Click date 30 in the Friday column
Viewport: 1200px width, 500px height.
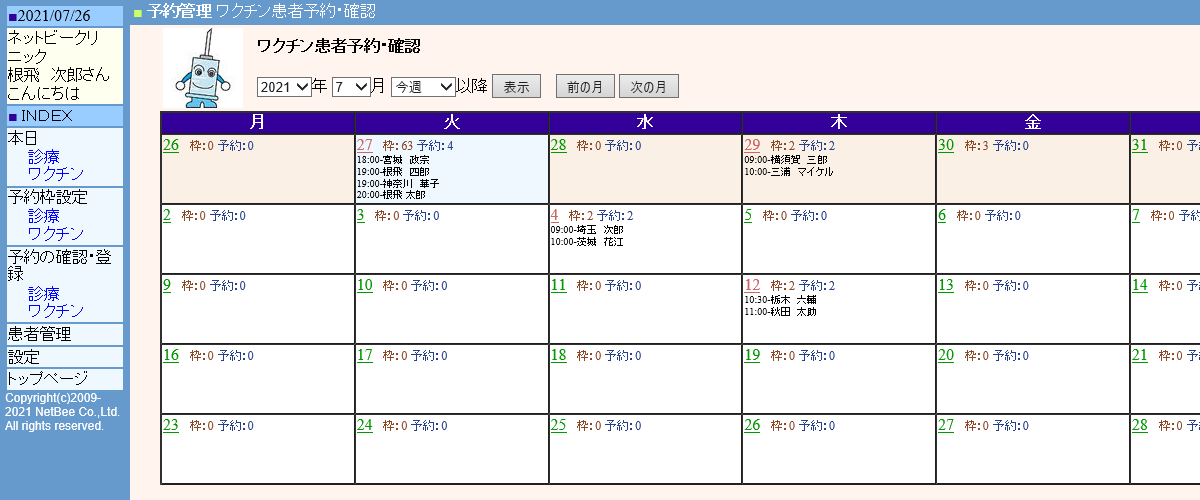946,146
